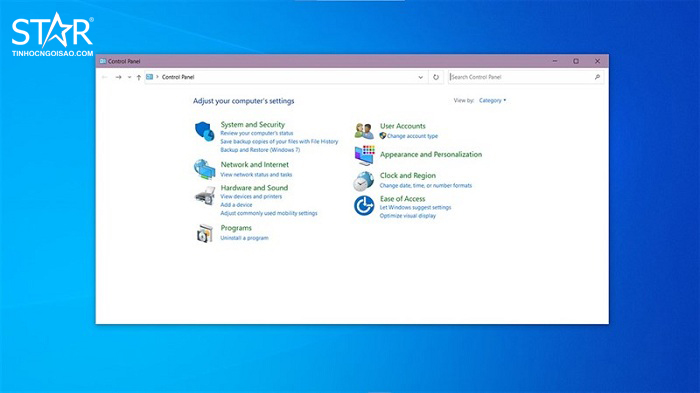Open Network and Internet heading link
The width and height of the screenshot is (700, 393).
[254, 165]
